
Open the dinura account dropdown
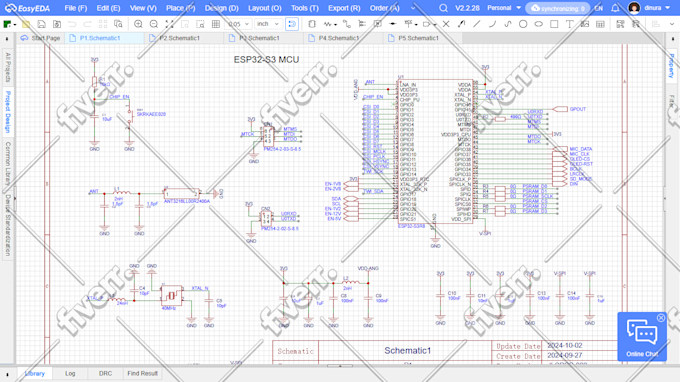657,8
